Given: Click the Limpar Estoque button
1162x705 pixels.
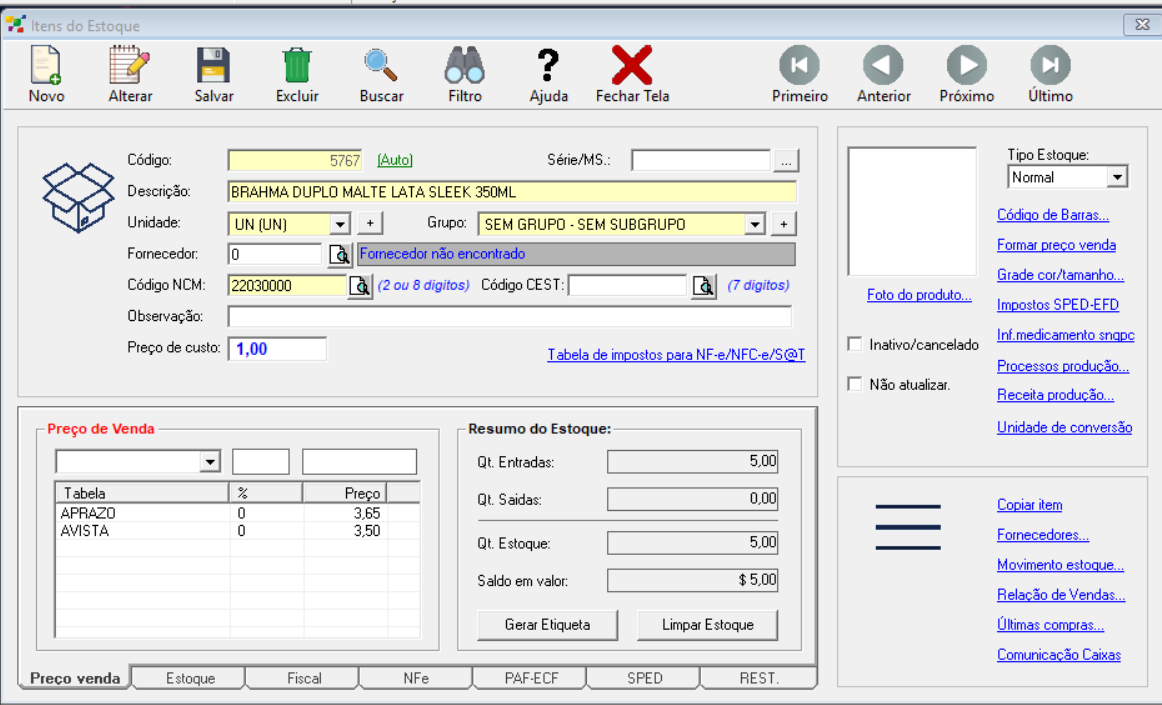Looking at the screenshot, I should tap(707, 625).
